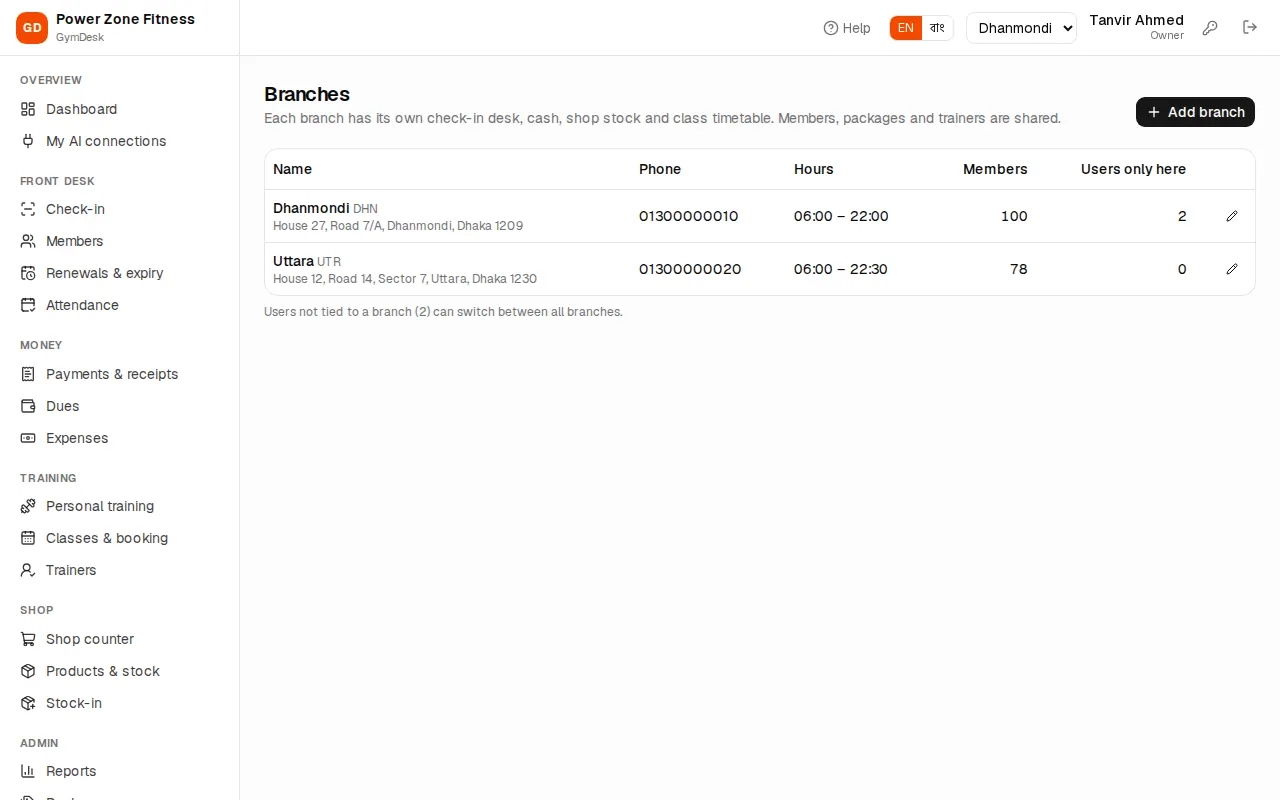The height and width of the screenshot is (800, 1280).
Task: Click the Dhanmondi branch name cell
Action: 311,208
